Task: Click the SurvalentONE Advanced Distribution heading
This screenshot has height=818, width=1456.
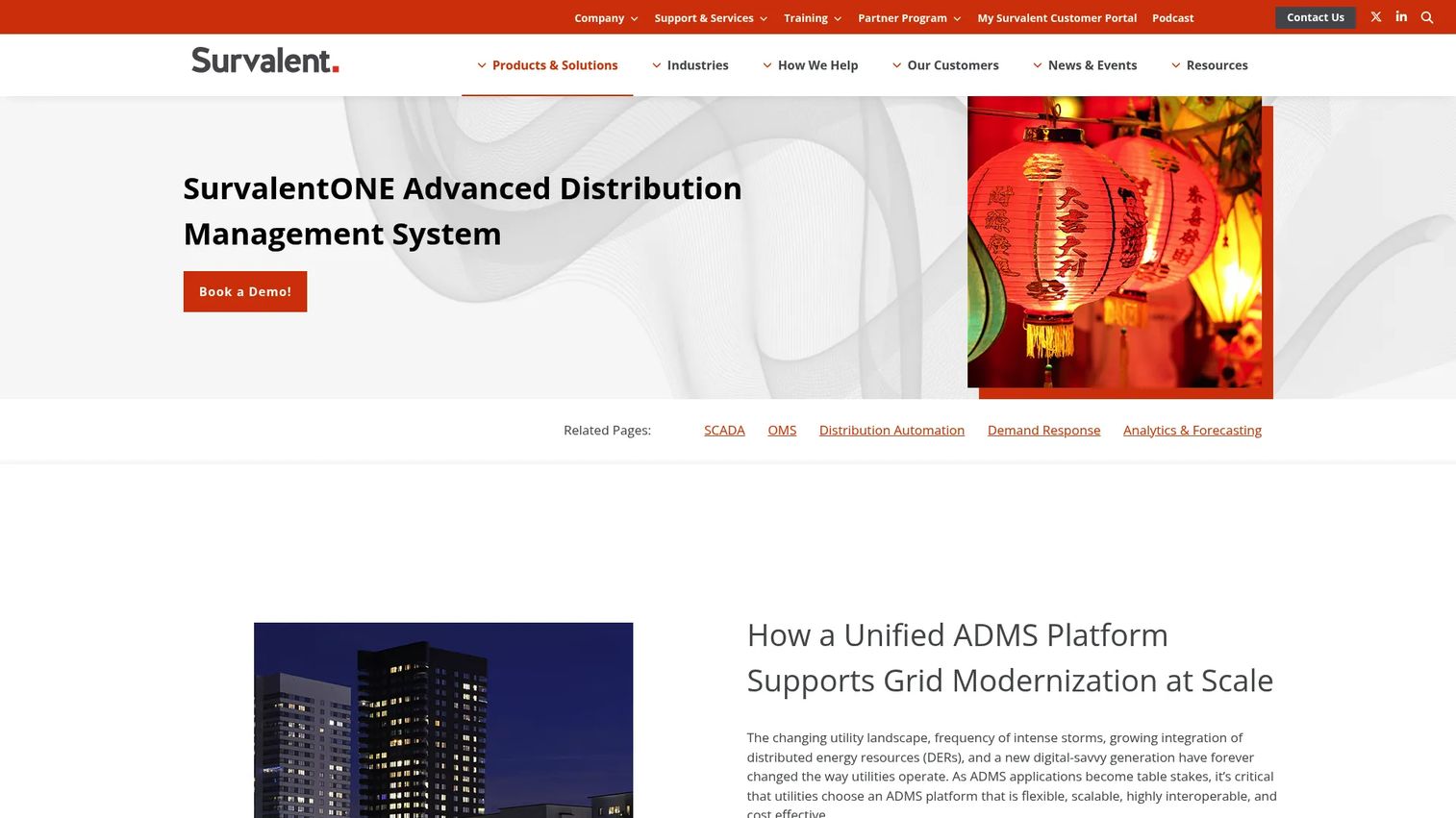Action: (x=463, y=211)
